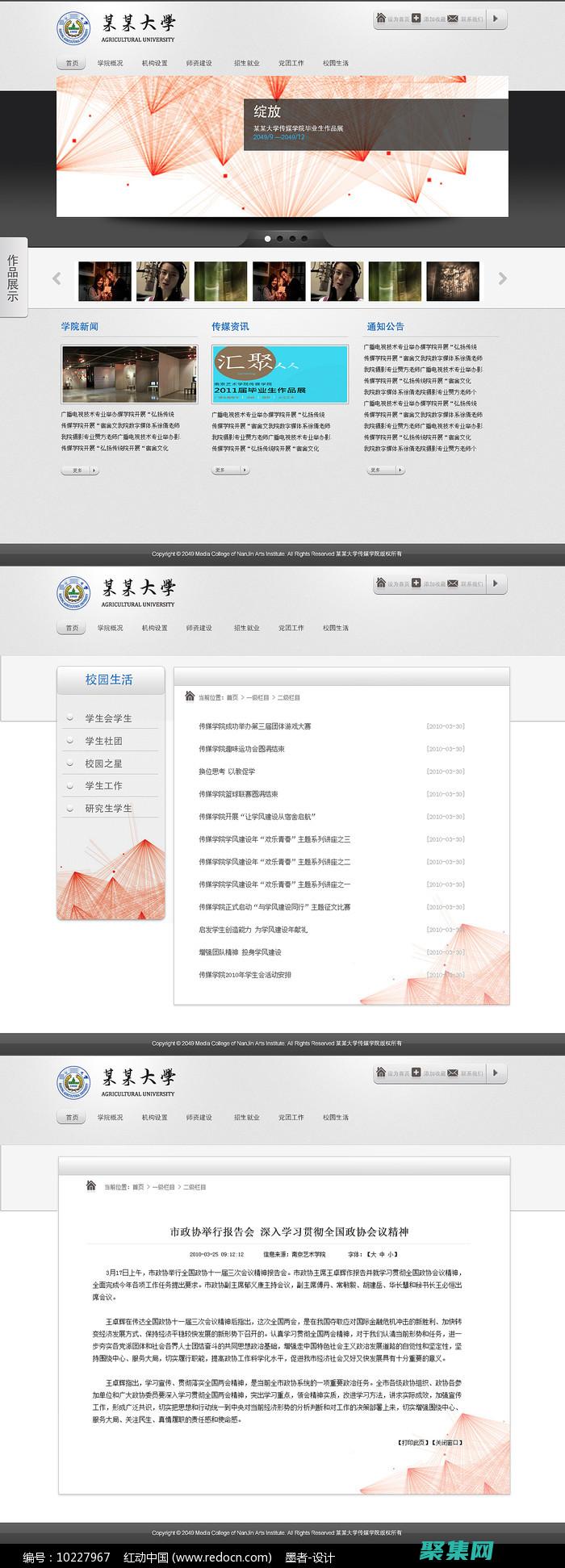Open 校园生活 in the homepage navigation
Image resolution: width=565 pixels, height=1568 pixels.
pyautogui.click(x=335, y=63)
